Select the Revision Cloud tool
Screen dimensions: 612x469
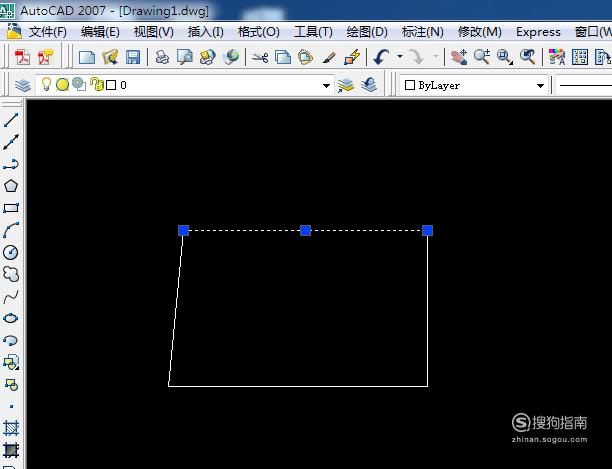coord(11,274)
